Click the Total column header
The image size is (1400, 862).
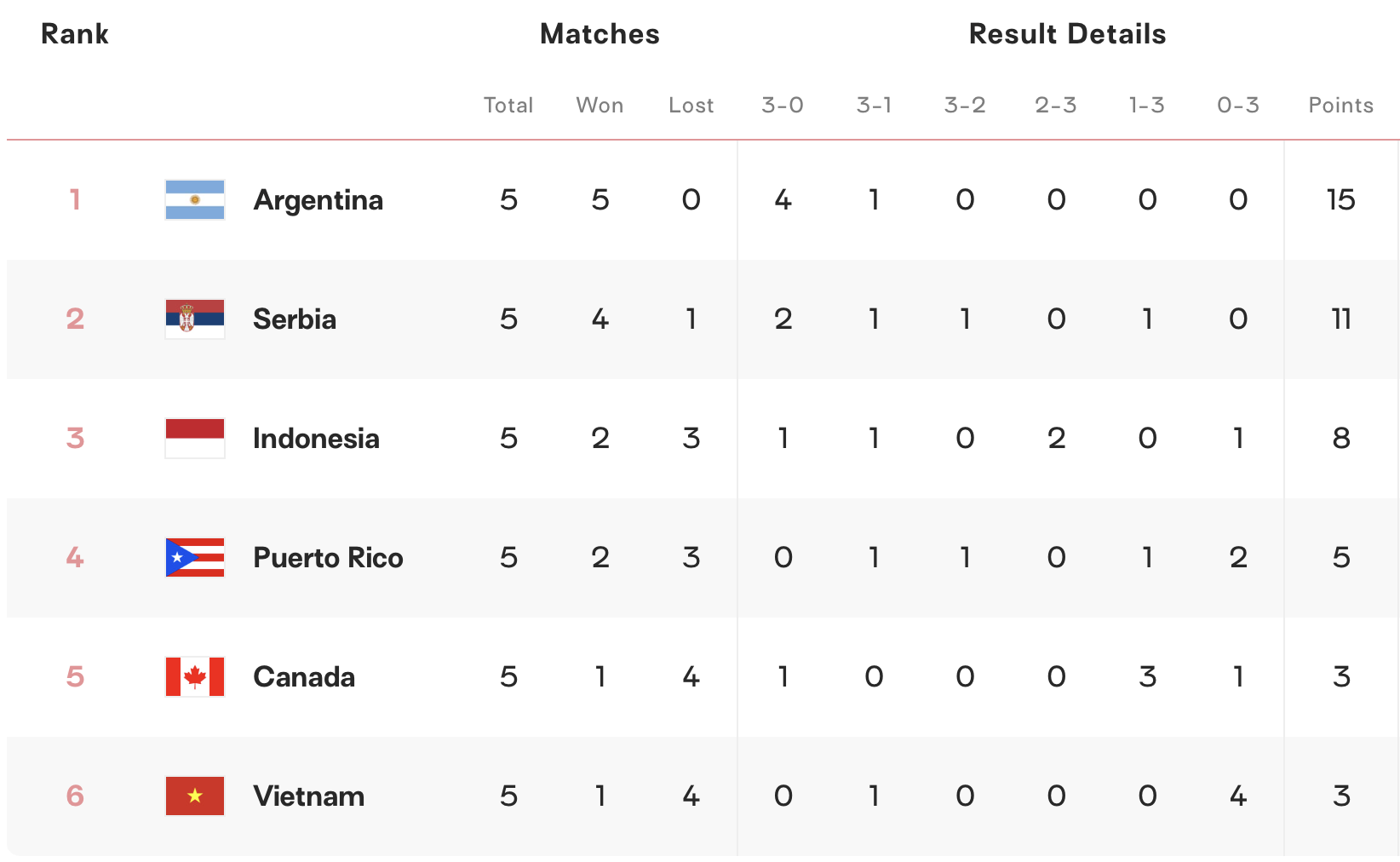(508, 106)
